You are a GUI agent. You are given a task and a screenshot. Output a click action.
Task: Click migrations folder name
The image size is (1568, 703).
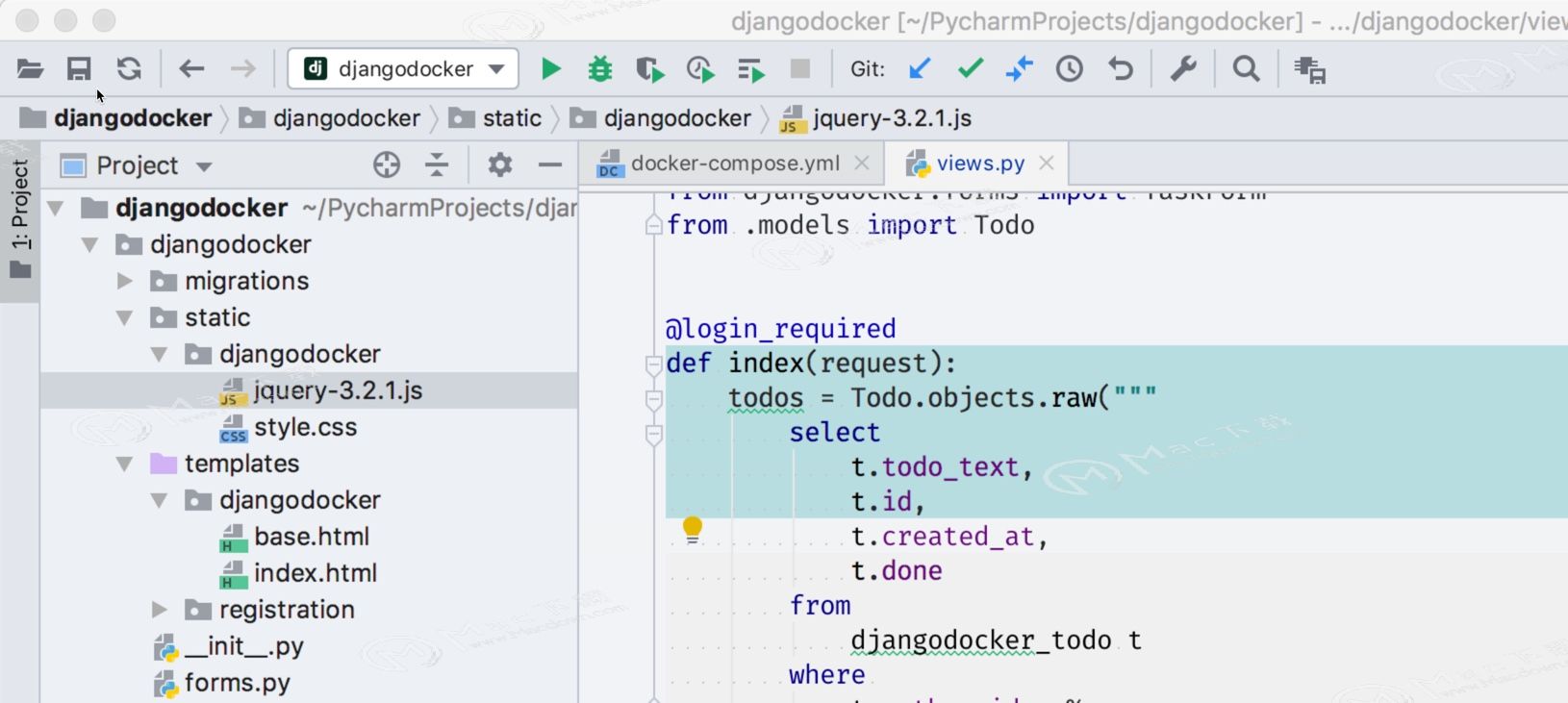point(246,281)
